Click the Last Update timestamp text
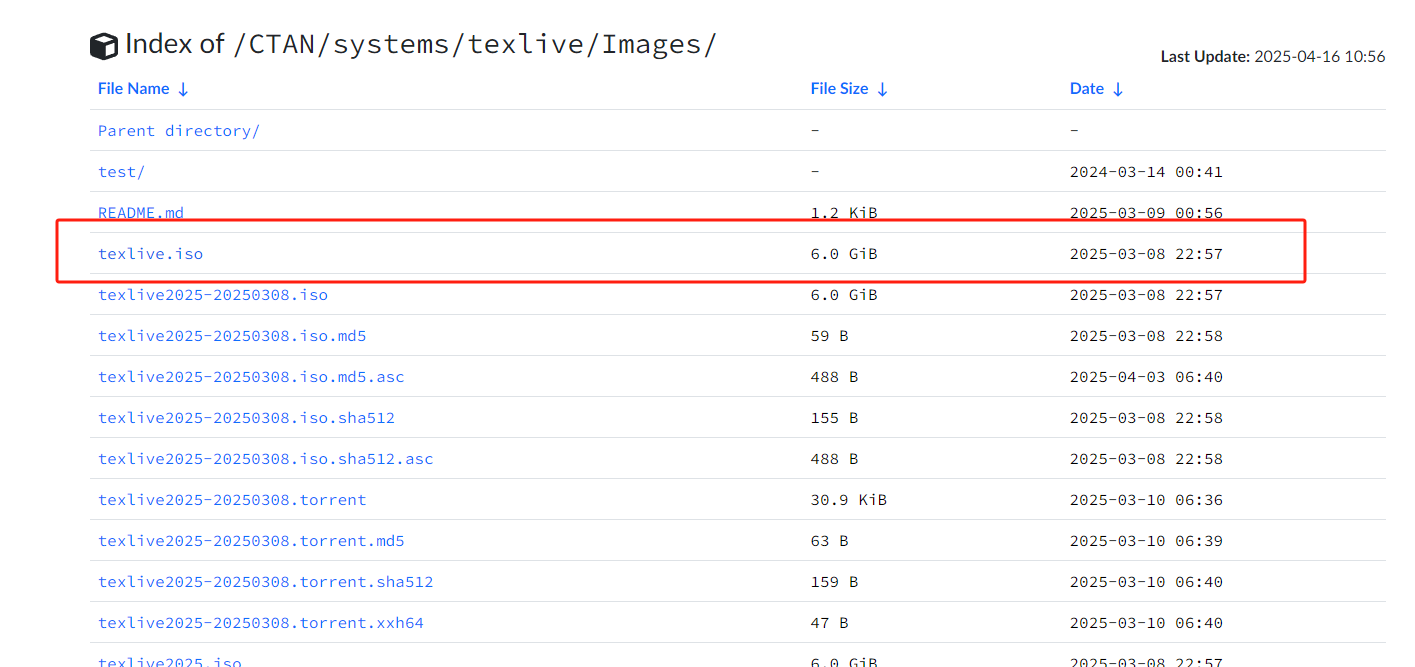 [x=1273, y=57]
